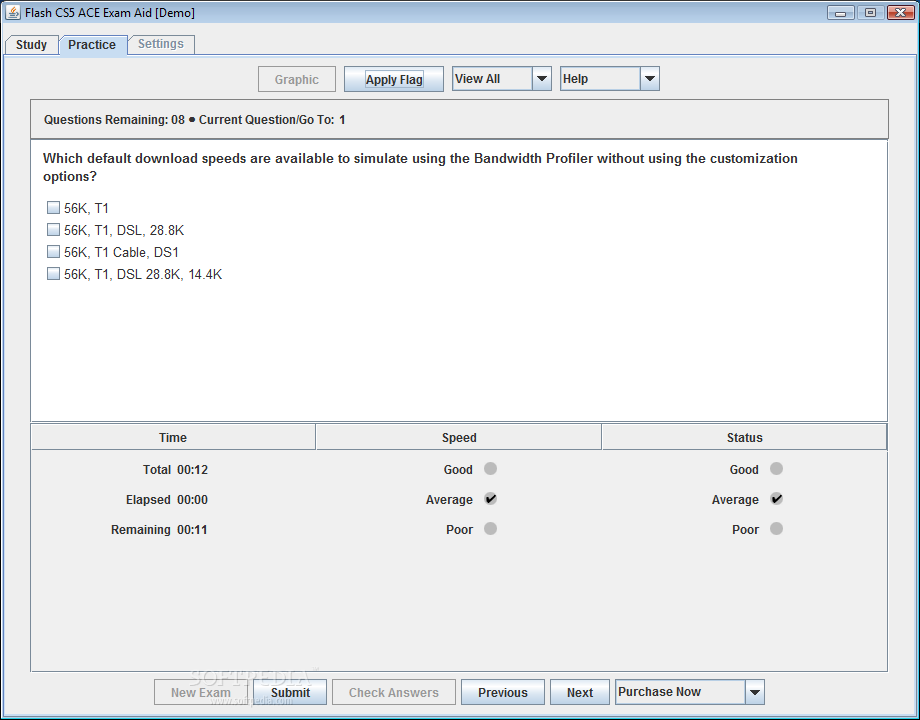
Task: Select the Poor status indicator
Action: click(776, 529)
